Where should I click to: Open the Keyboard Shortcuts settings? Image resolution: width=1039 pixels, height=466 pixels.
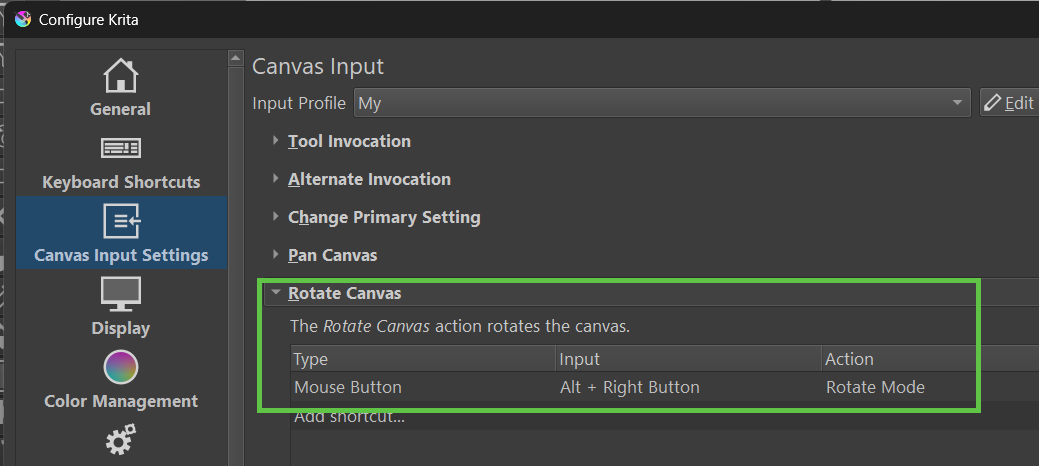(x=121, y=161)
